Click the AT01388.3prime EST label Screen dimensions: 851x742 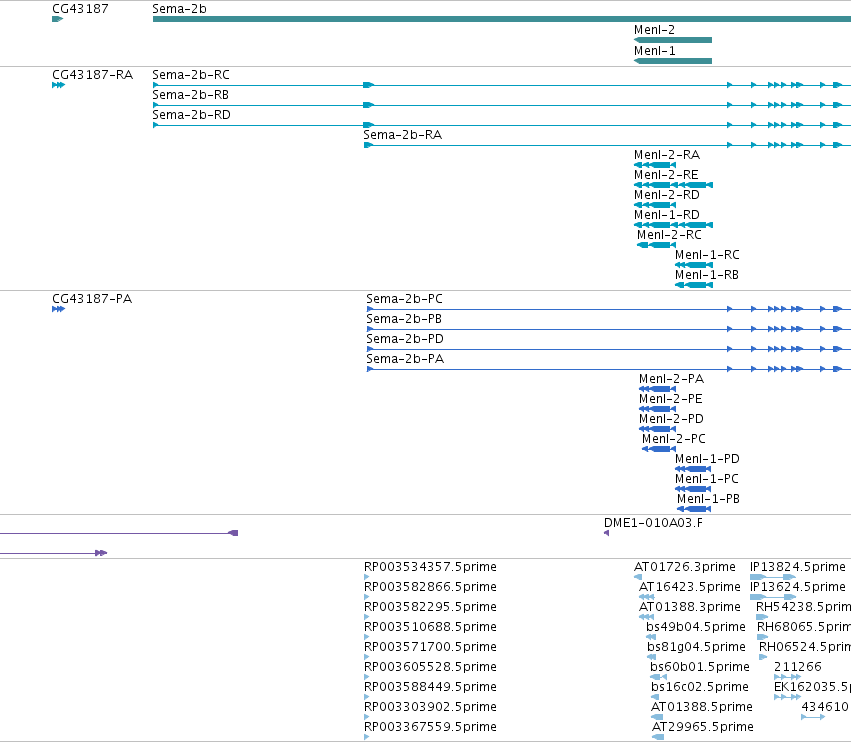click(x=689, y=607)
